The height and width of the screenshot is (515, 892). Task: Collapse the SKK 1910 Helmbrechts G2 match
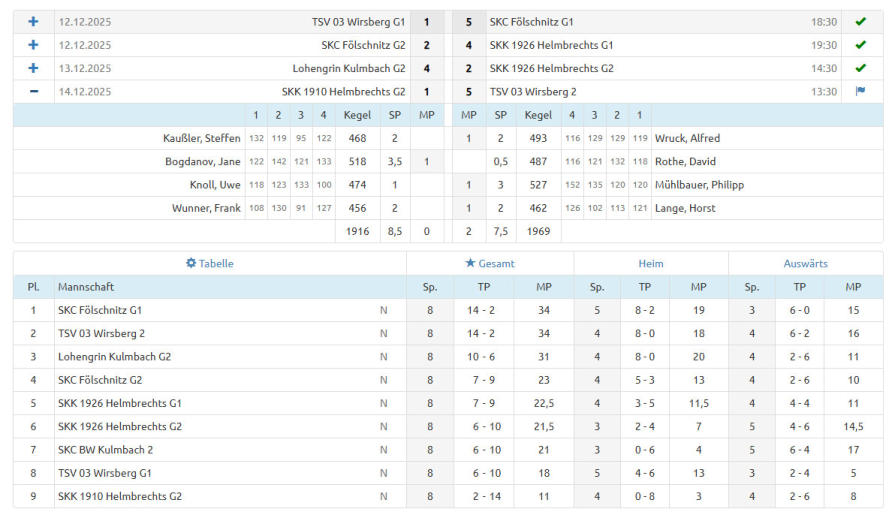(x=33, y=91)
